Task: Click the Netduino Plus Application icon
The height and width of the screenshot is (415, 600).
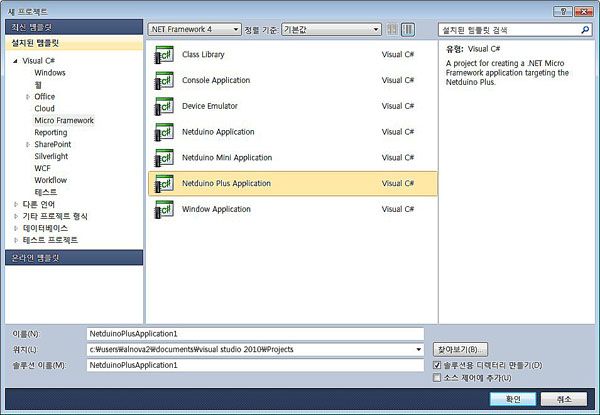Action: 164,184
